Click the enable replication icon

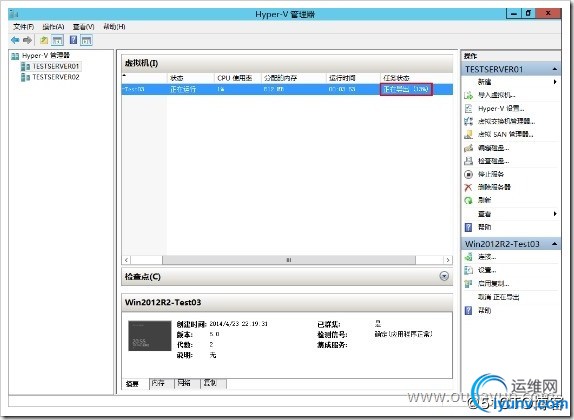[x=468, y=283]
